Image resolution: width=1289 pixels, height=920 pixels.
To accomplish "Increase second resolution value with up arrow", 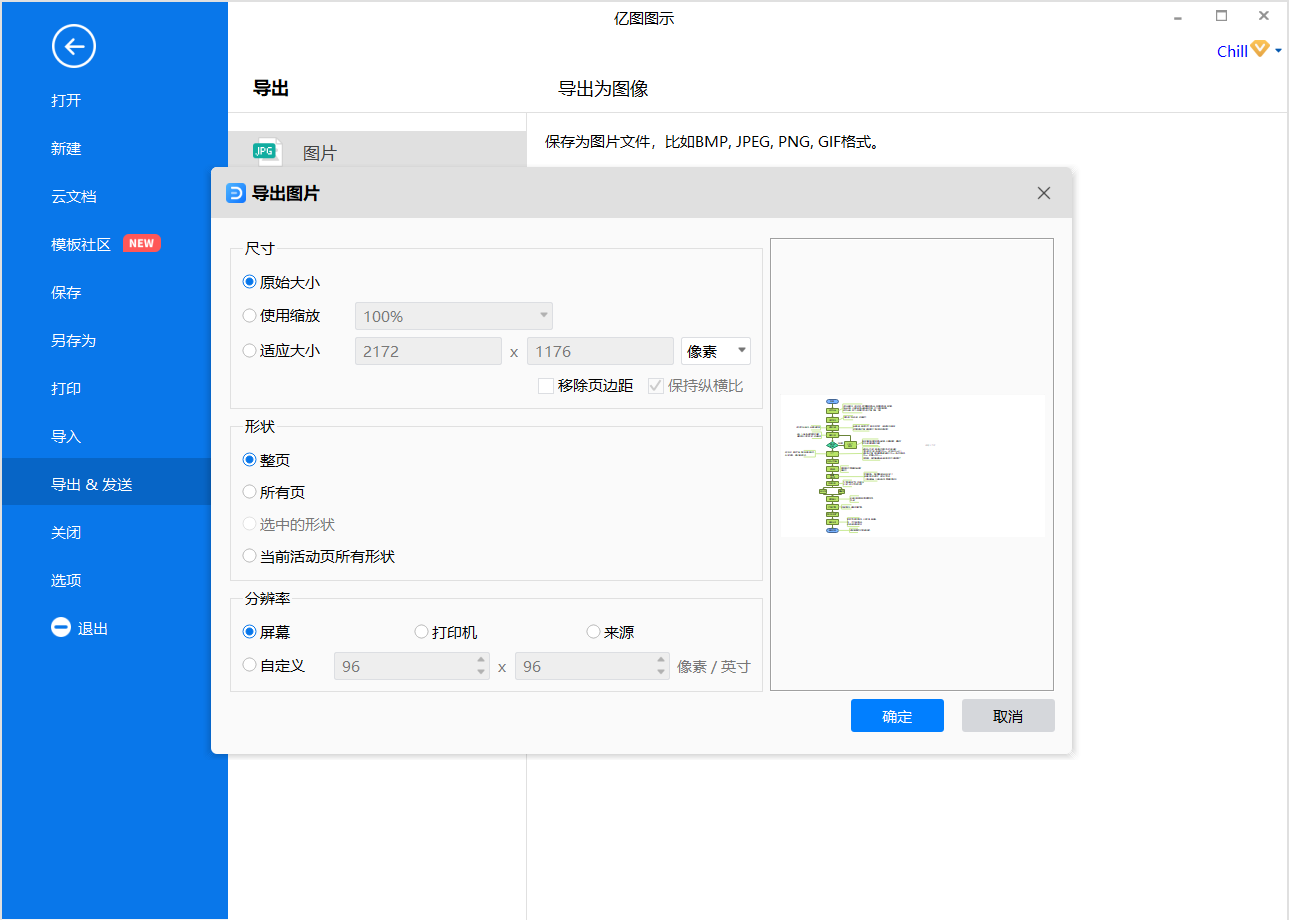I will [662, 660].
